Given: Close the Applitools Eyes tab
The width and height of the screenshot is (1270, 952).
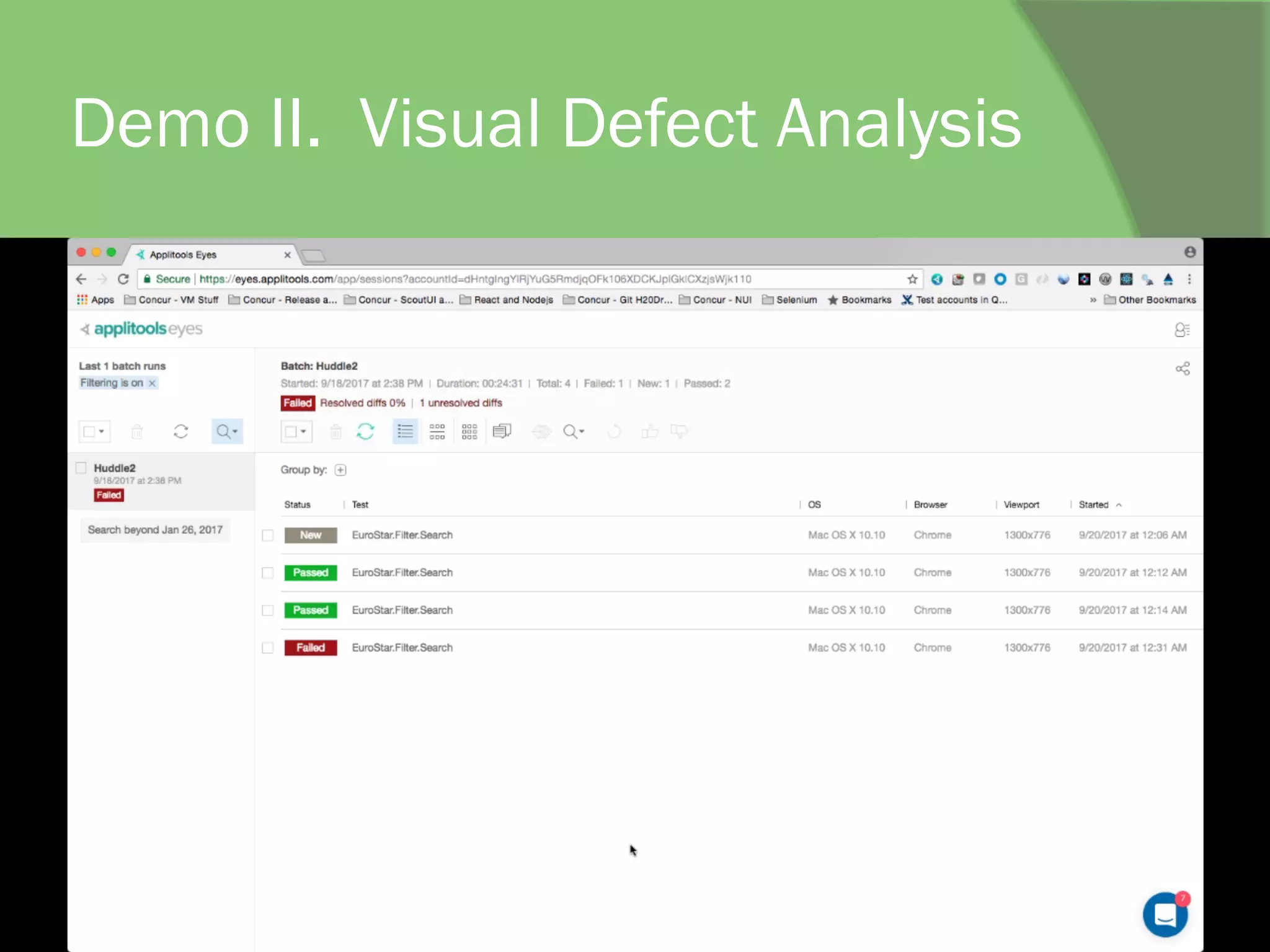Looking at the screenshot, I should 287,255.
